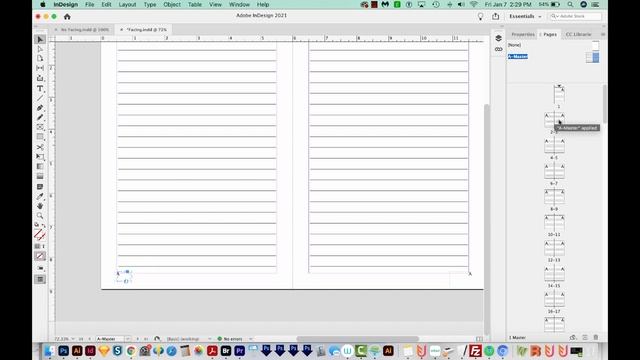Click the delete selected pages trash icon
This screenshot has width=640, height=360.
click(596, 338)
